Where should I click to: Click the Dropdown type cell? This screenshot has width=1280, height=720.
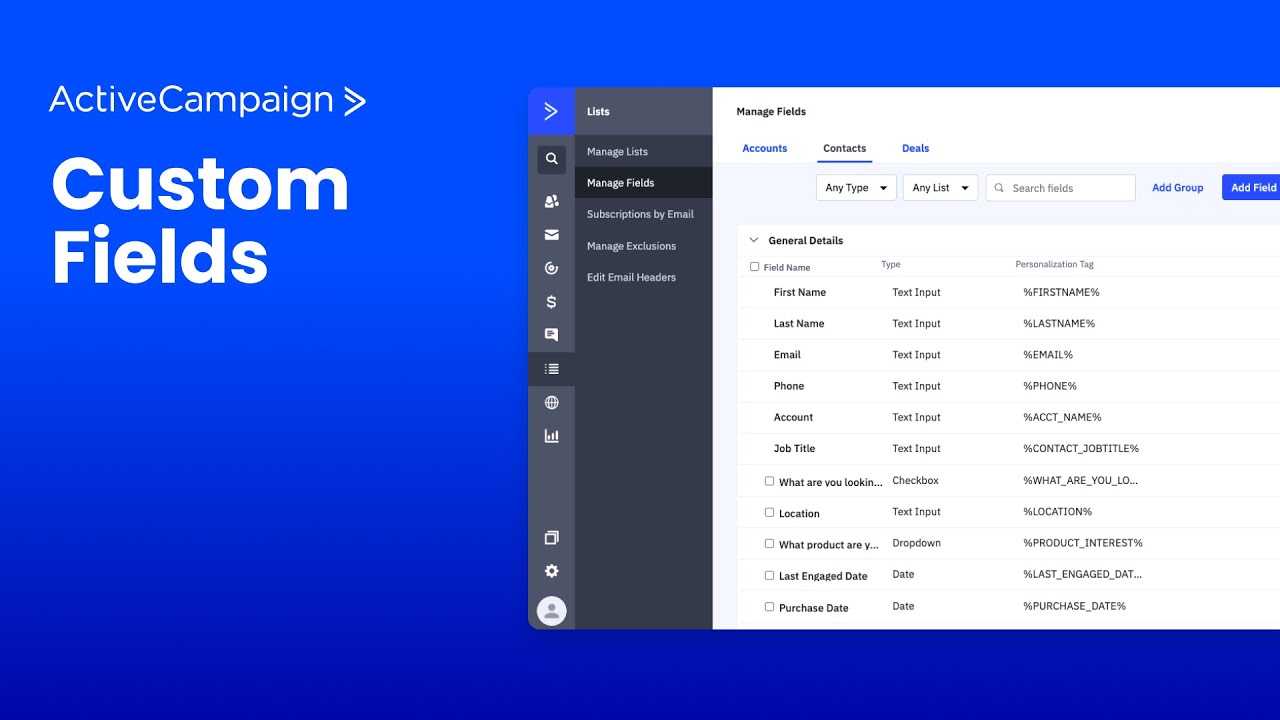click(916, 543)
